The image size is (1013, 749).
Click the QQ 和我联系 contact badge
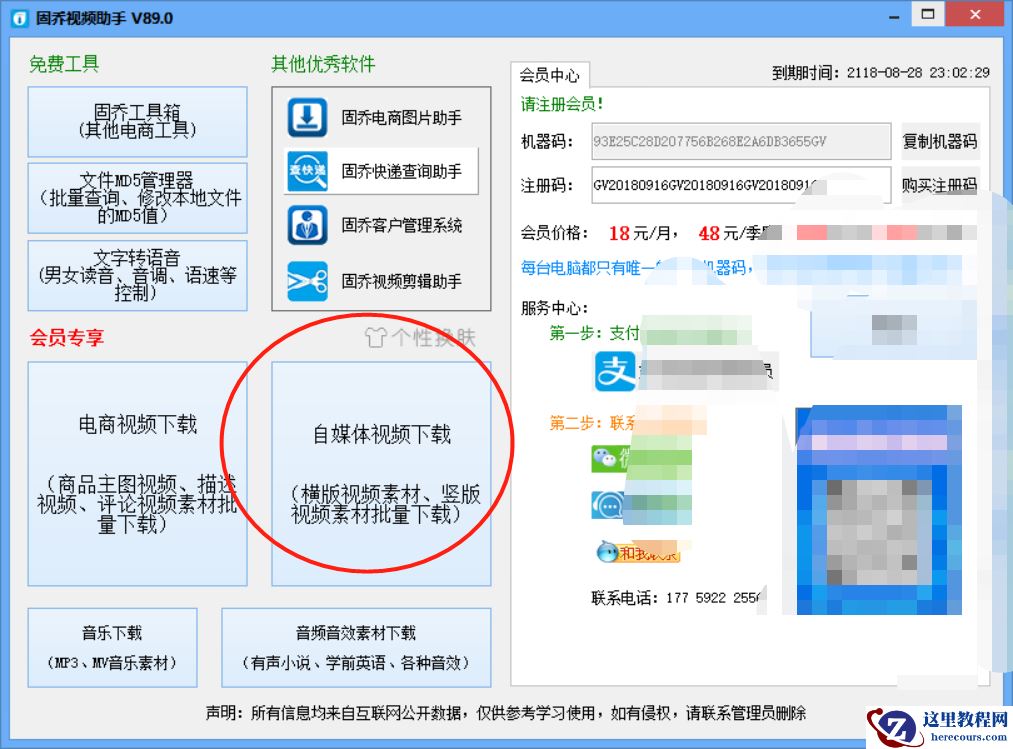638,552
